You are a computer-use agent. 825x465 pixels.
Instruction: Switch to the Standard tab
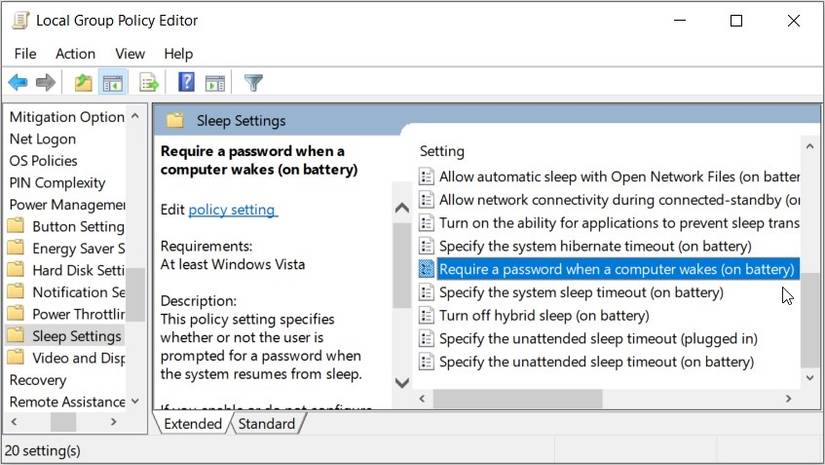[x=267, y=424]
